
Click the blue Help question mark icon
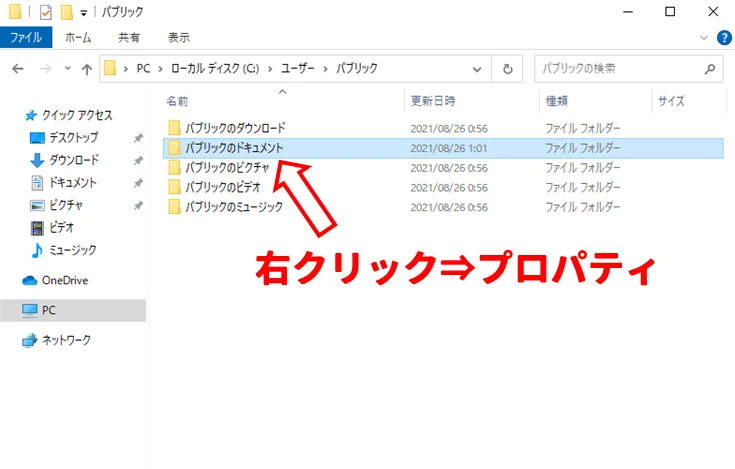click(x=723, y=37)
